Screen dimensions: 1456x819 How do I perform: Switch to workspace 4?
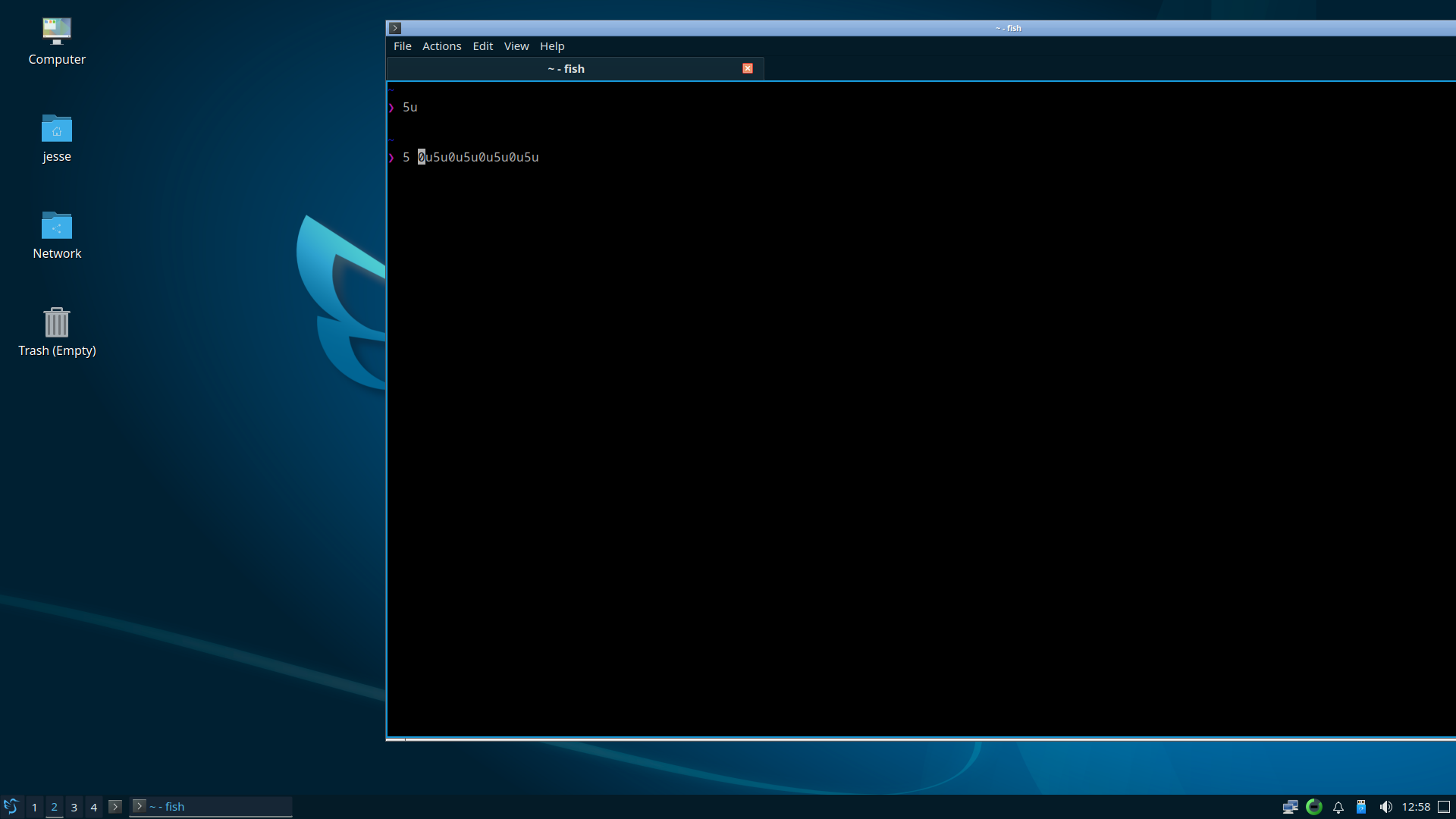pos(93,807)
